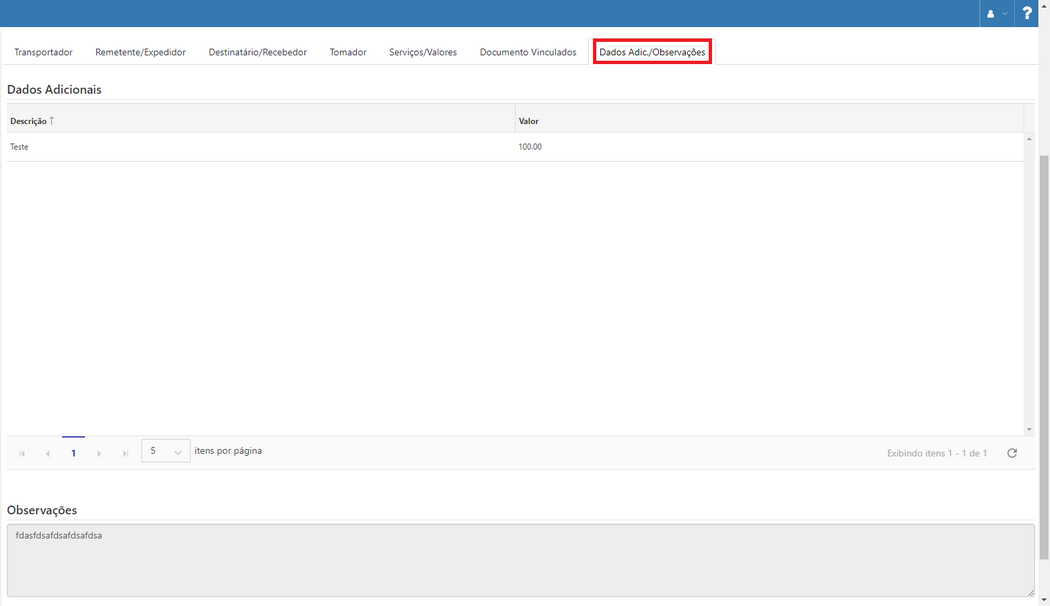Open the page size selector showing 5
The width and height of the screenshot is (1050, 606).
coord(165,451)
